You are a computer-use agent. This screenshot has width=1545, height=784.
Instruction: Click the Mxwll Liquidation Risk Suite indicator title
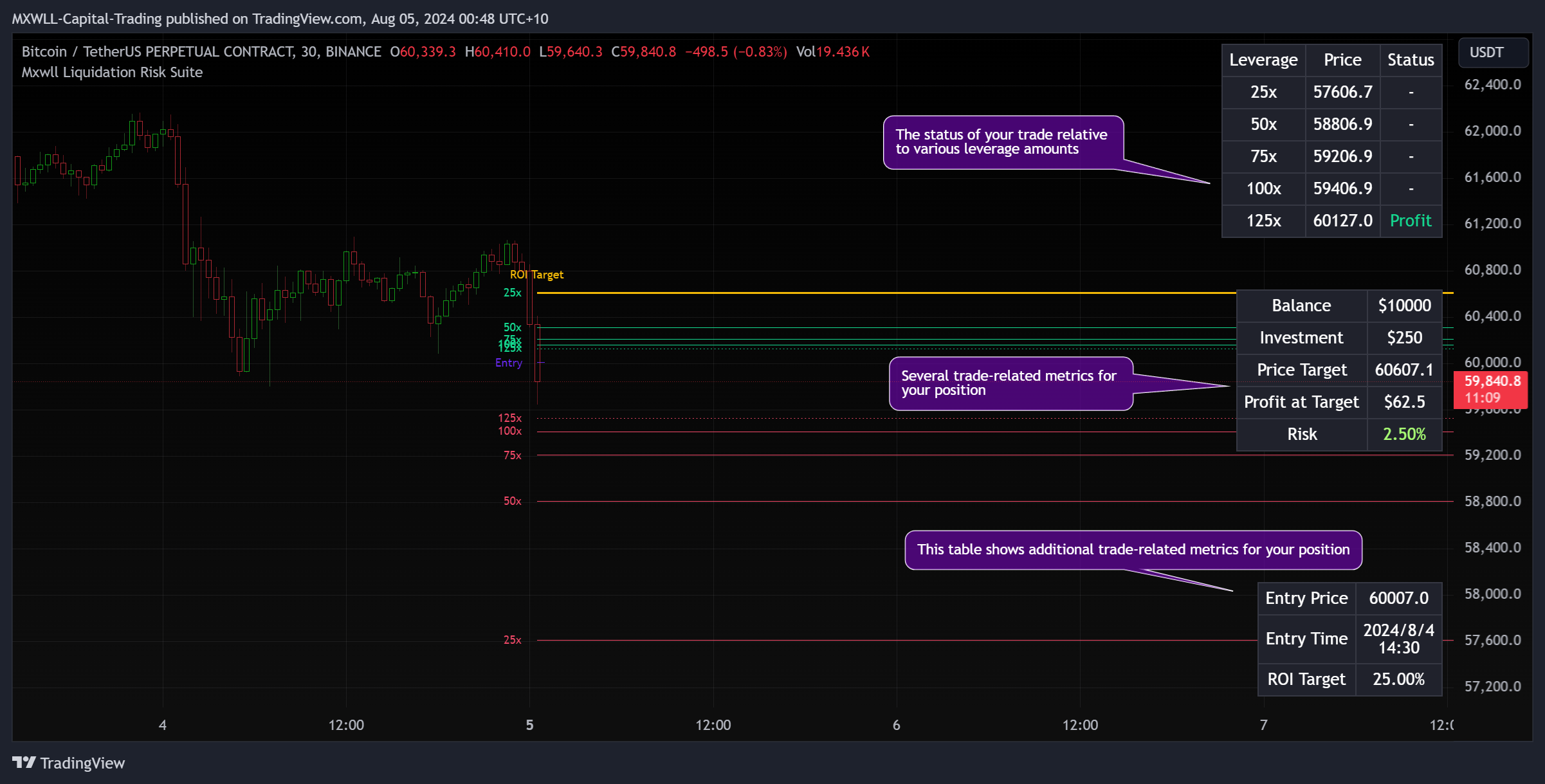(x=112, y=72)
